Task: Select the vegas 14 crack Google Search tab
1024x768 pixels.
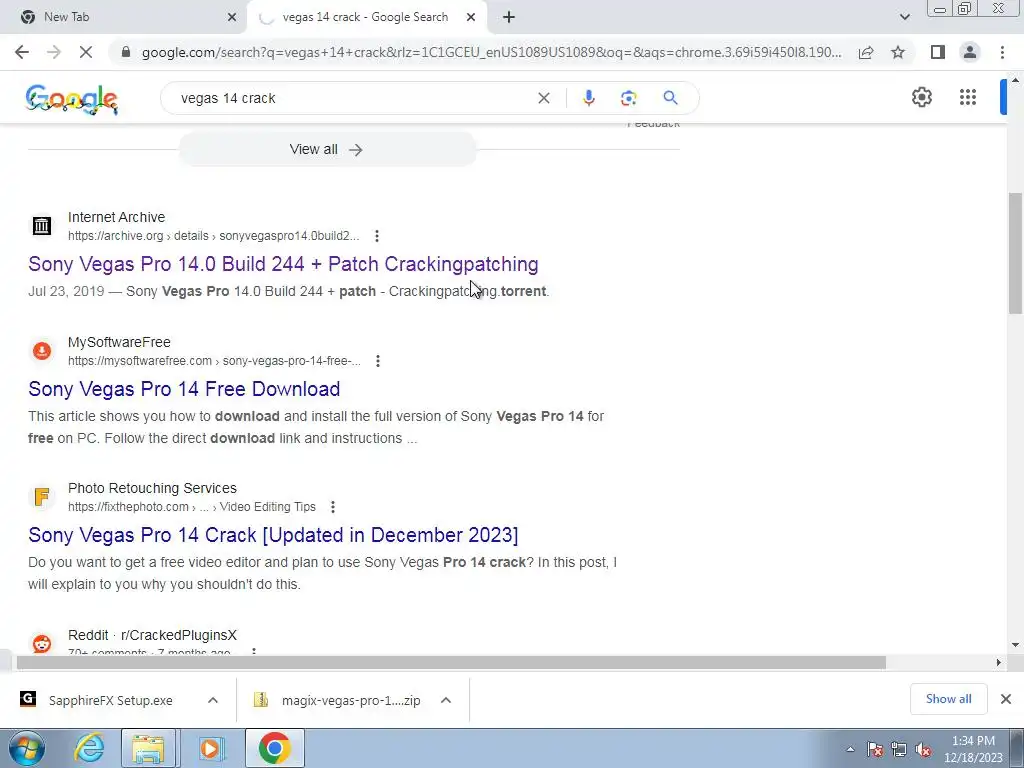Action: 365,17
